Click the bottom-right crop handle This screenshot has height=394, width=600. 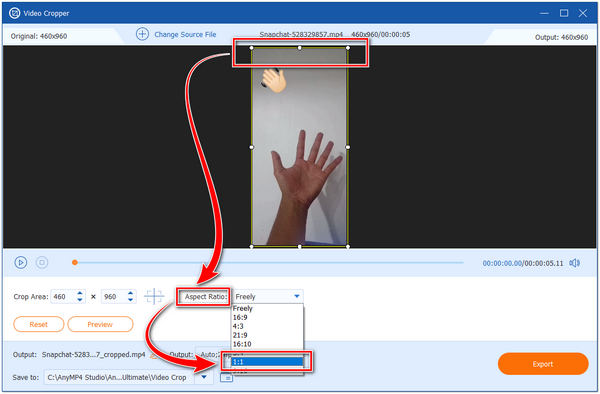pyautogui.click(x=348, y=247)
